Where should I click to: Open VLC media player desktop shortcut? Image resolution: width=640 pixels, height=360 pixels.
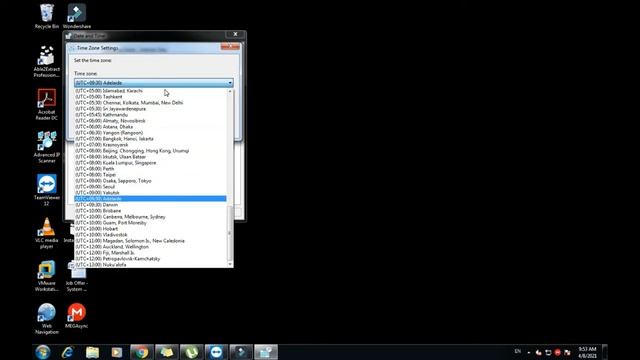tap(47, 233)
